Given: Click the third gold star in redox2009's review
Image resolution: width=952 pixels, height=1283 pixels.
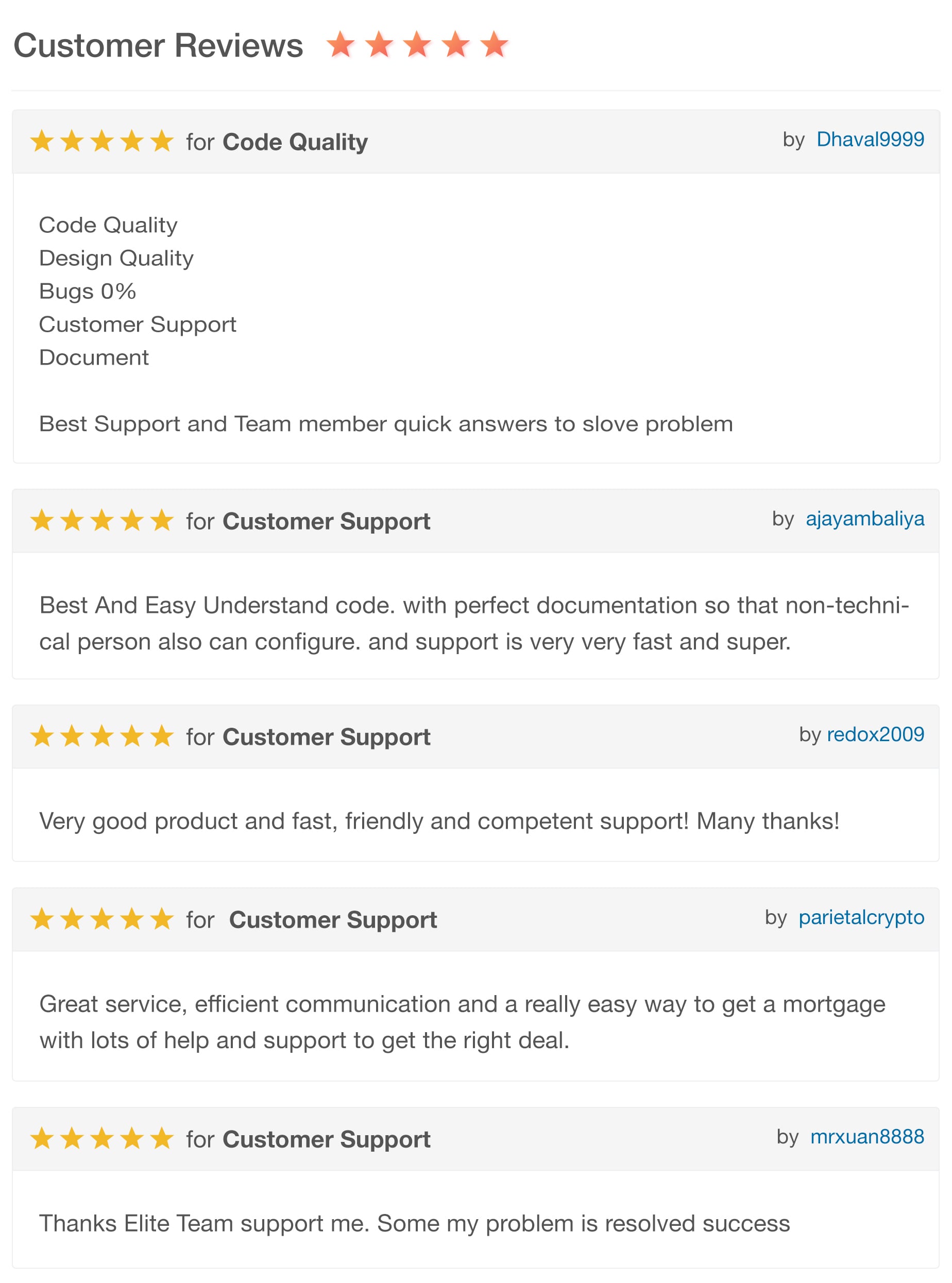Looking at the screenshot, I should pyautogui.click(x=102, y=737).
